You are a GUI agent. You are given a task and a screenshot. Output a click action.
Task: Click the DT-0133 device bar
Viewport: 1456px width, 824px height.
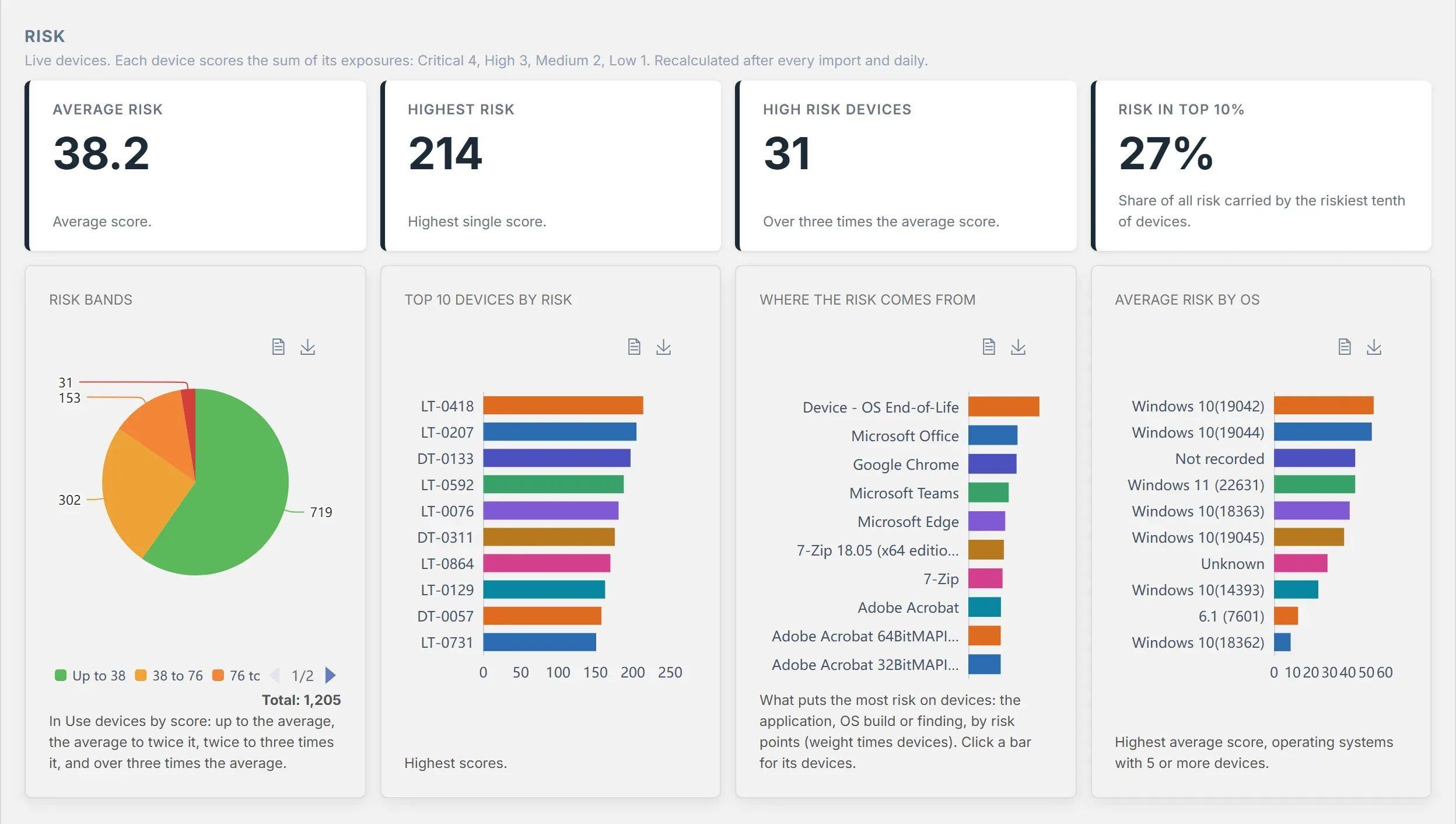coord(556,458)
